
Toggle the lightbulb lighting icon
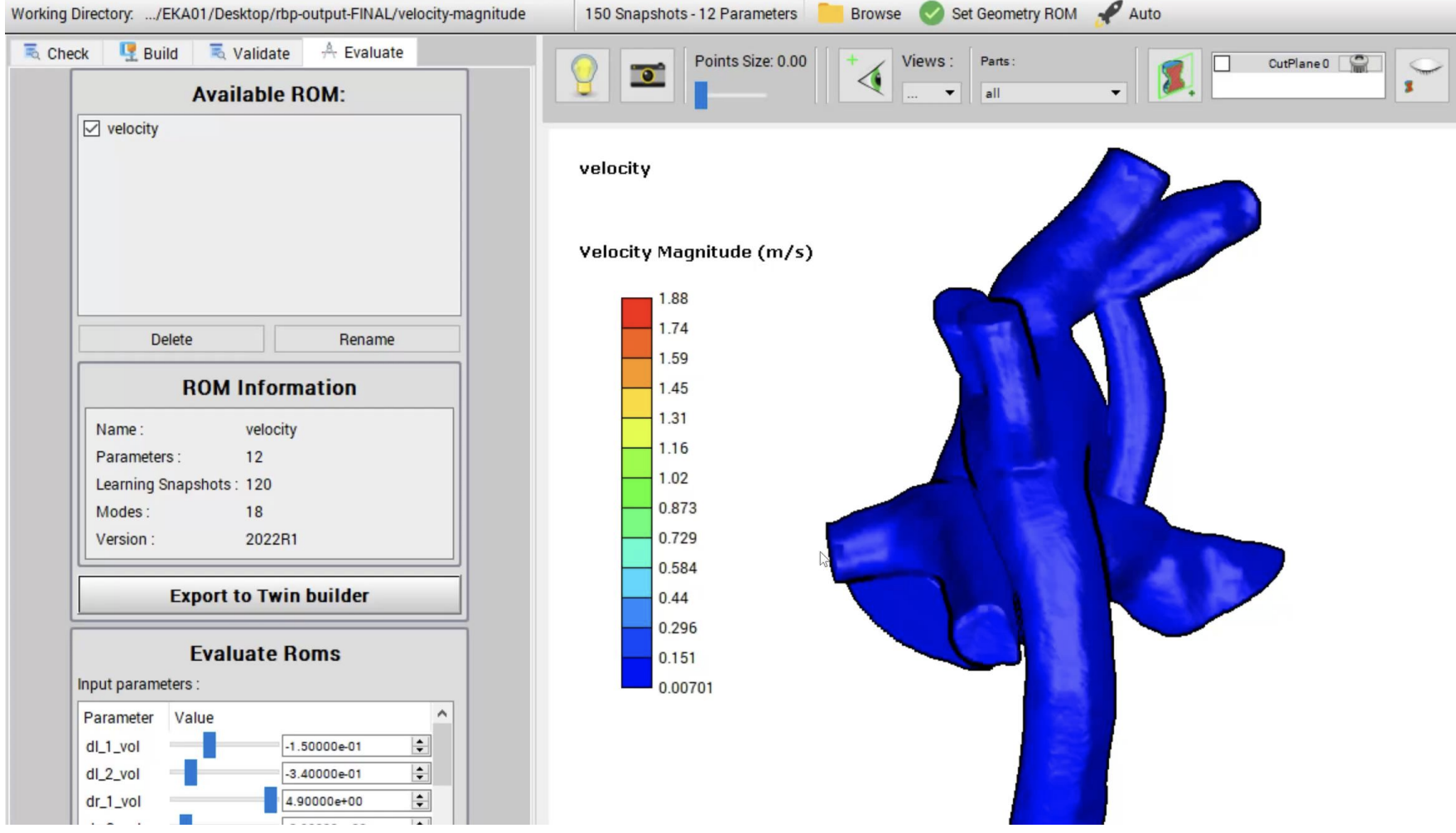(583, 75)
